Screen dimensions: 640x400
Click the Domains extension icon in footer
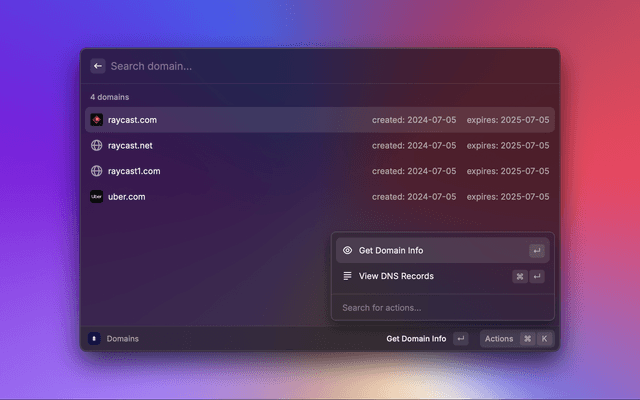click(94, 339)
